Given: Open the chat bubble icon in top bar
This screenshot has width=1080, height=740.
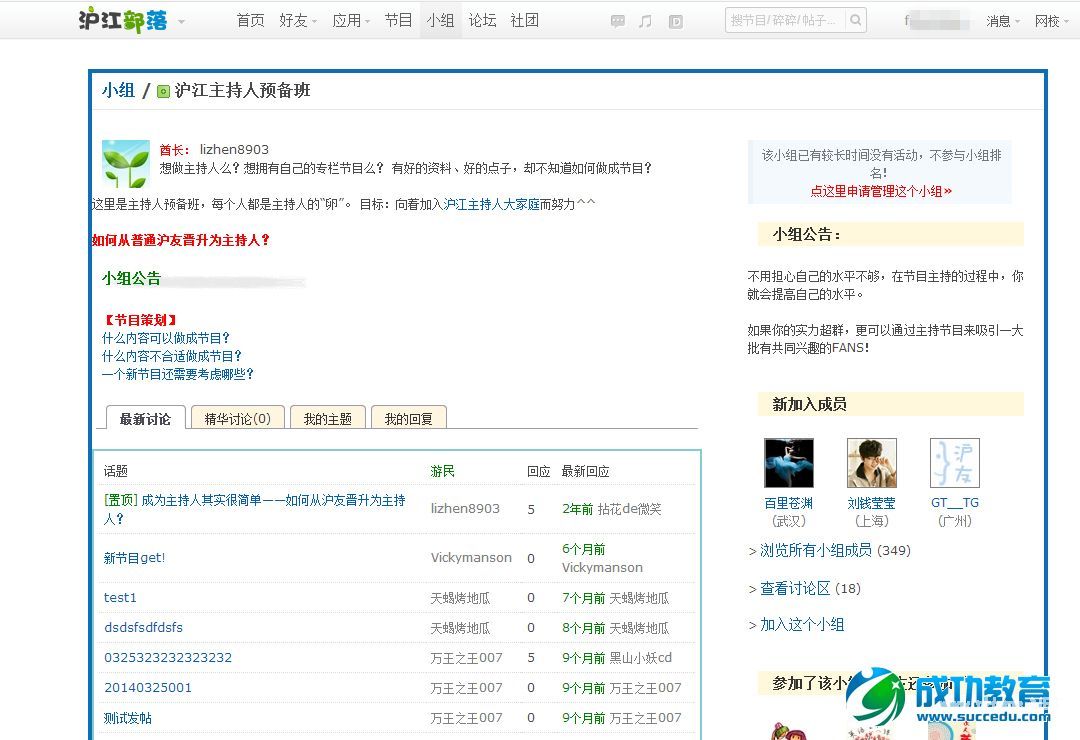Looking at the screenshot, I should (x=618, y=21).
